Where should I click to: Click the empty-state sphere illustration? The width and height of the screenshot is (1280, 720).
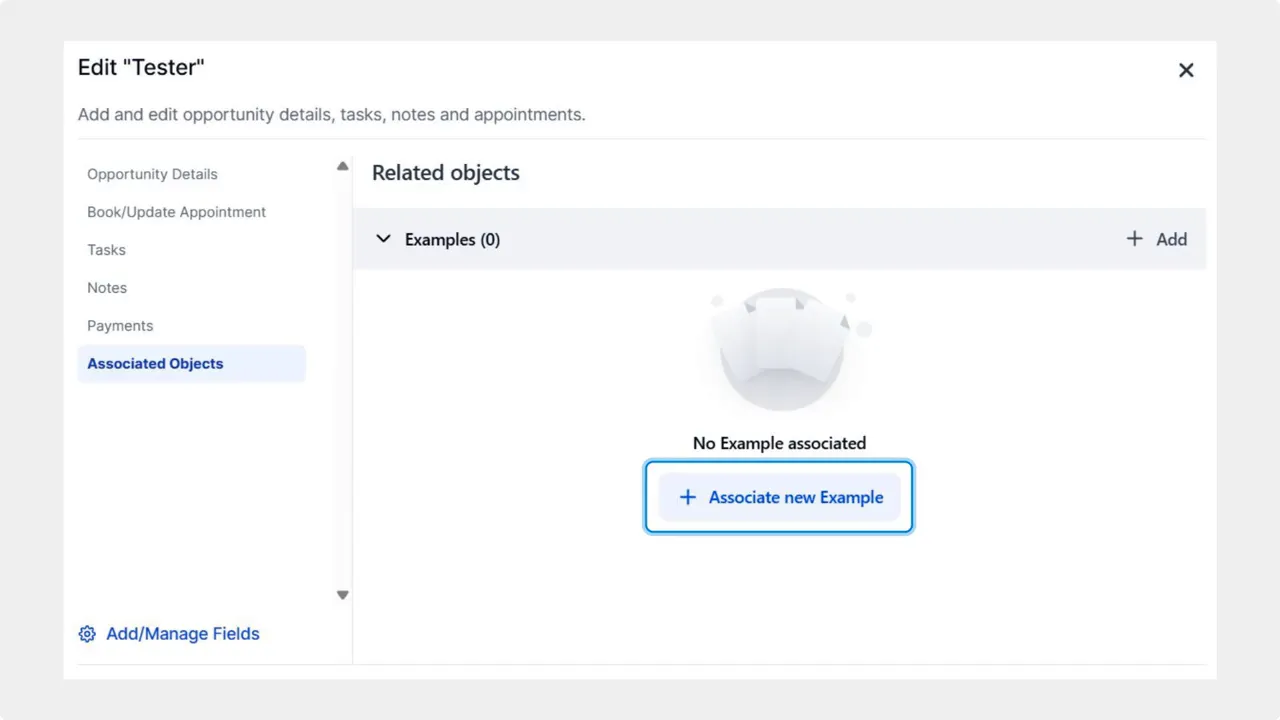780,350
